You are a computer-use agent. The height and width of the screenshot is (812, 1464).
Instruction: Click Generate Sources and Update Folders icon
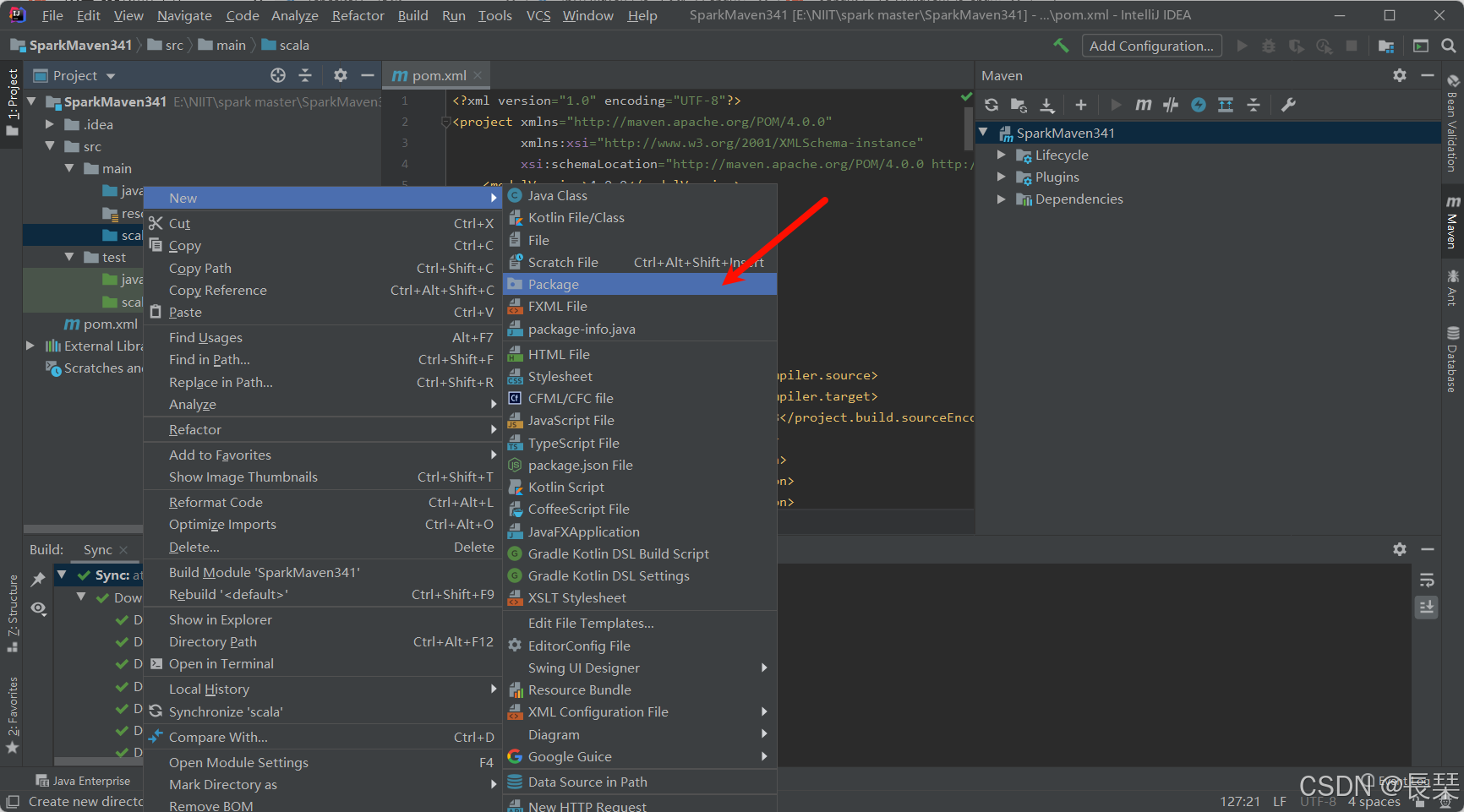pos(1019,105)
